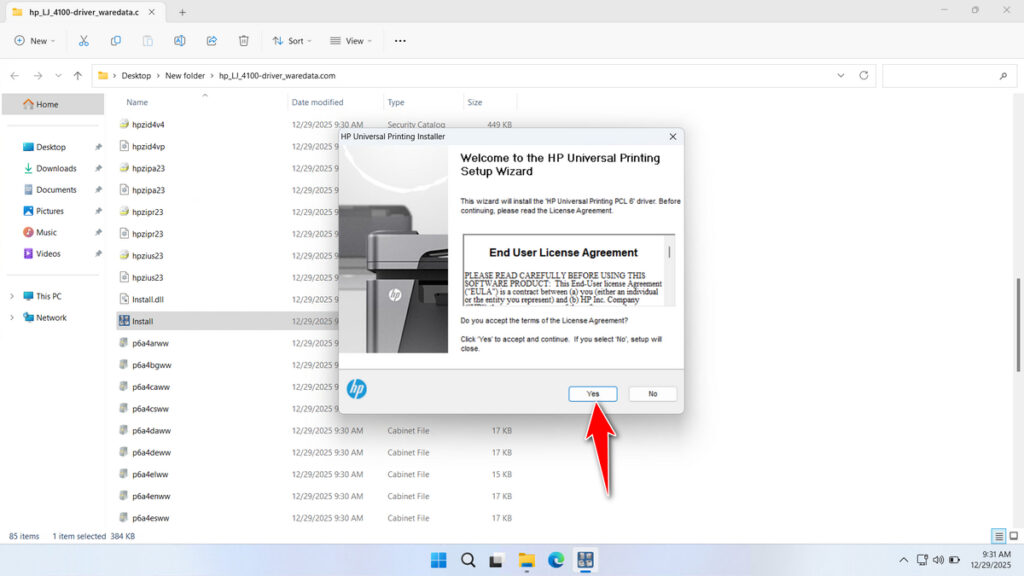Click Yes to accept the license agreement
Viewport: 1024px width, 576px height.
point(592,393)
